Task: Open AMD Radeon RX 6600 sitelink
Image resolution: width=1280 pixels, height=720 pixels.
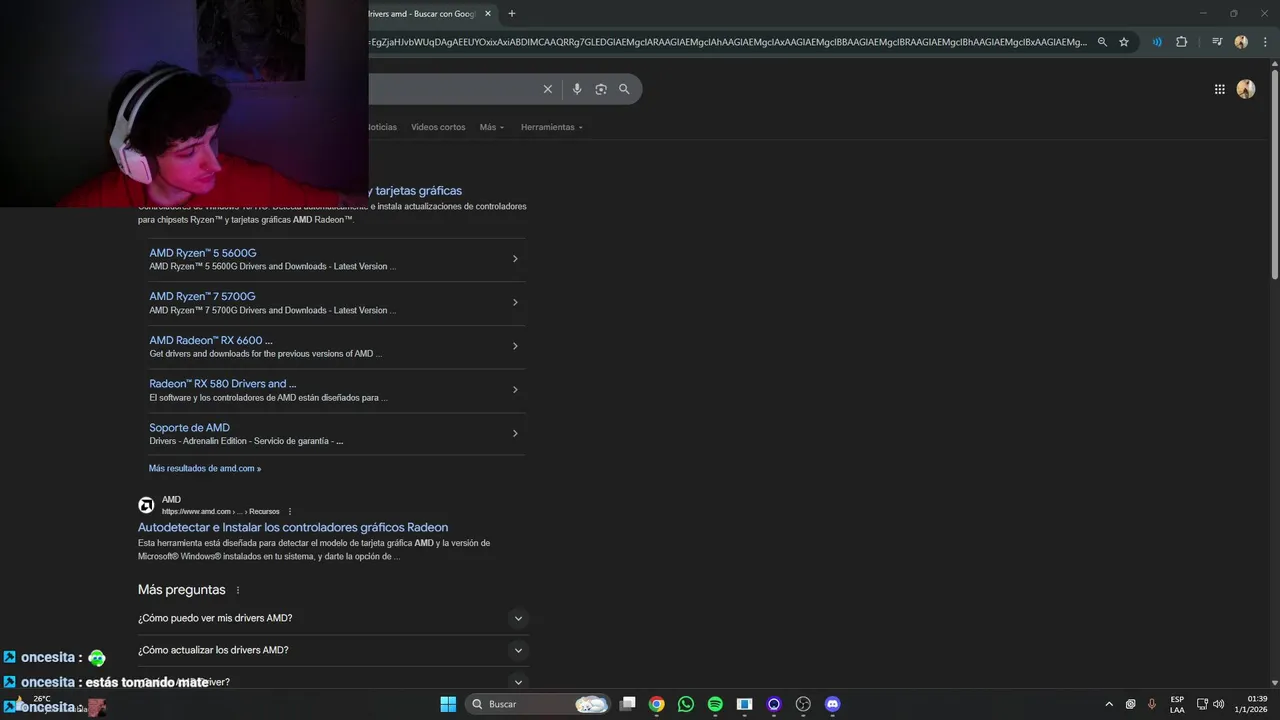Action: point(211,340)
